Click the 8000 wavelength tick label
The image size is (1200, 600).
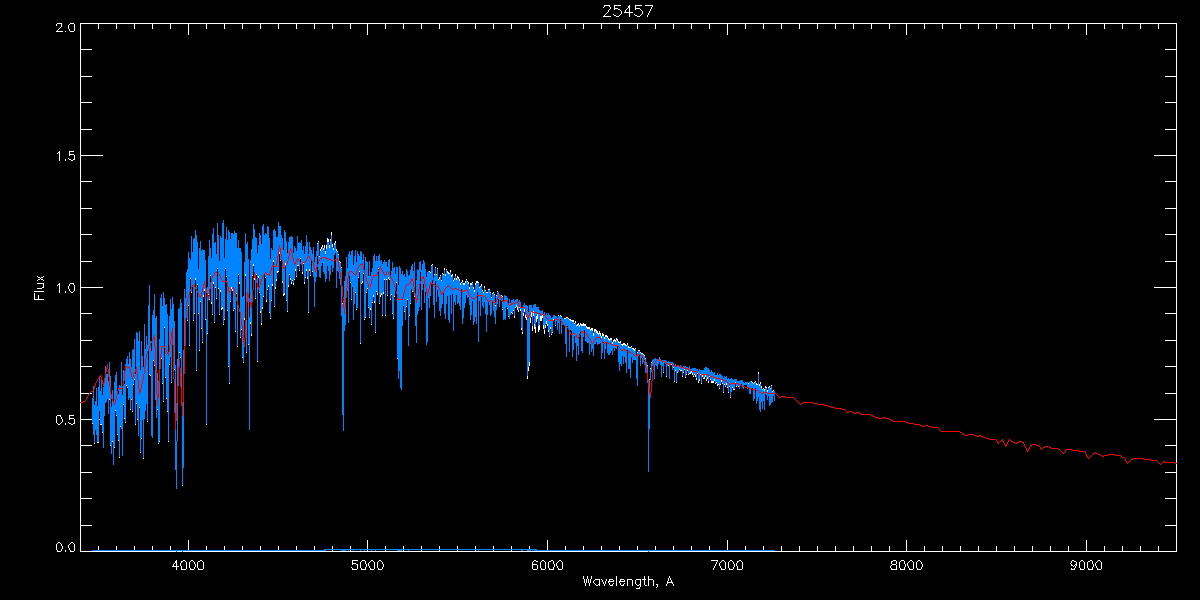click(907, 565)
